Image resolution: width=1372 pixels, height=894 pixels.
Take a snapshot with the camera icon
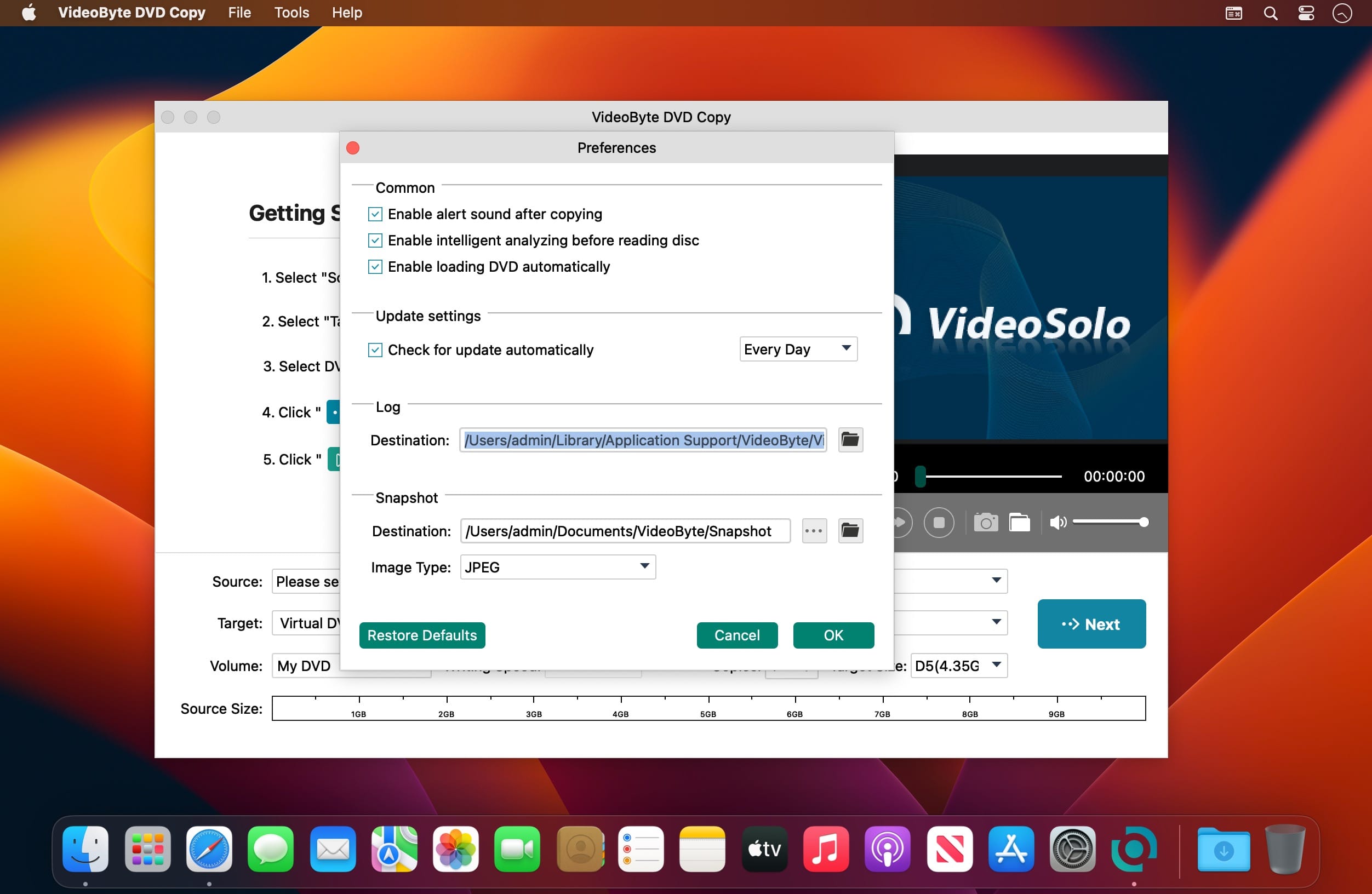click(x=986, y=522)
